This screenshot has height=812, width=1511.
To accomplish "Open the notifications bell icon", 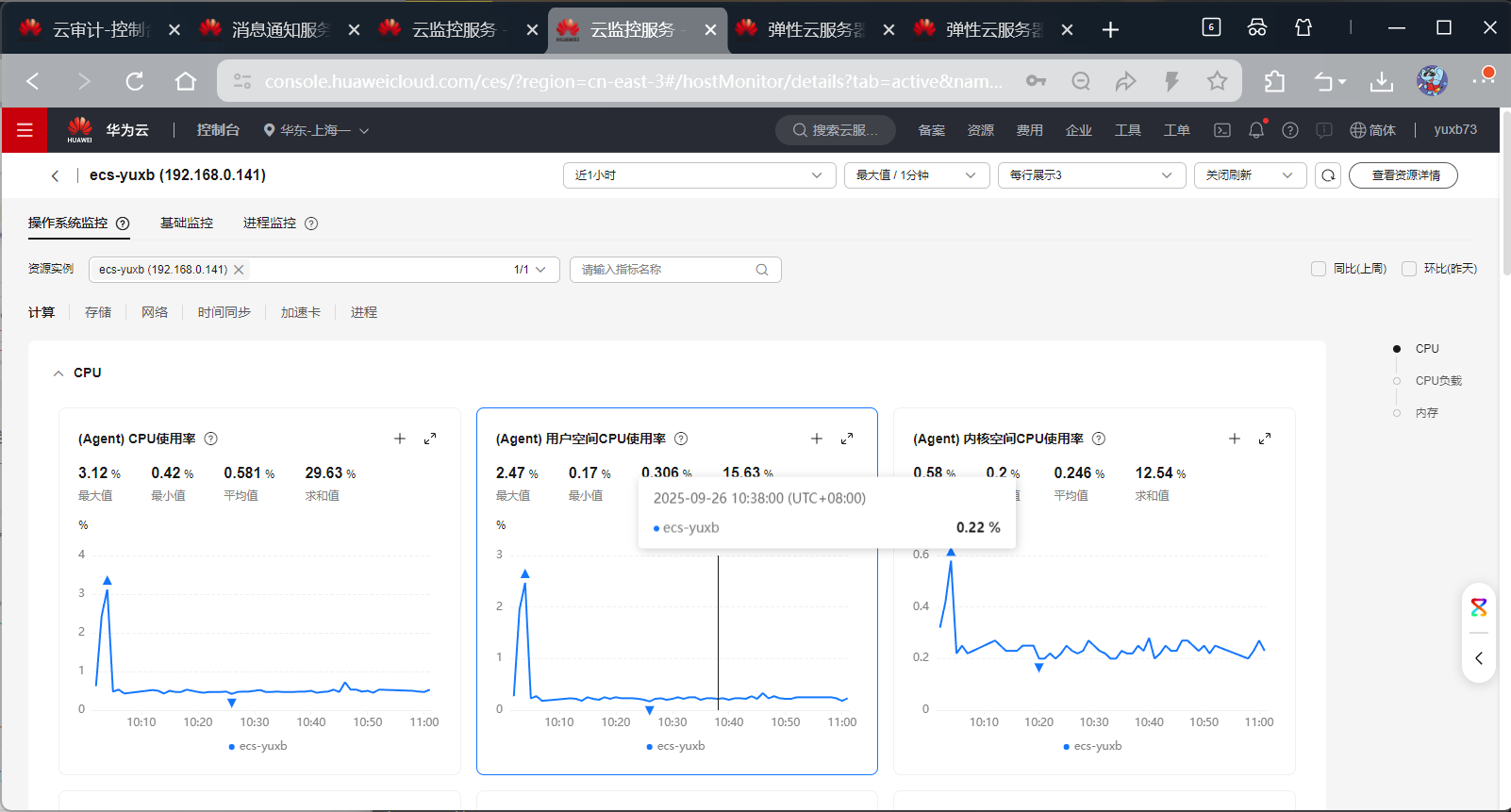I will click(x=1256, y=130).
